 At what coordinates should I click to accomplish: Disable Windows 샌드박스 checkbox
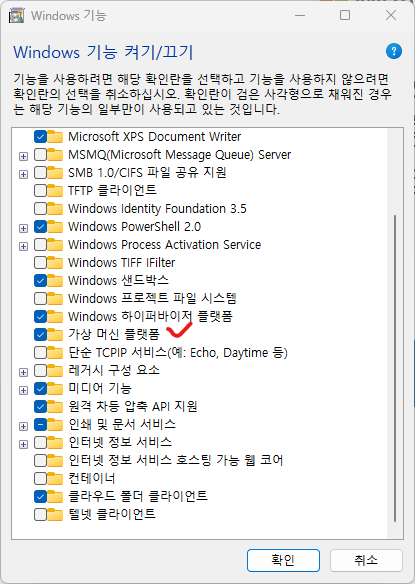40,280
